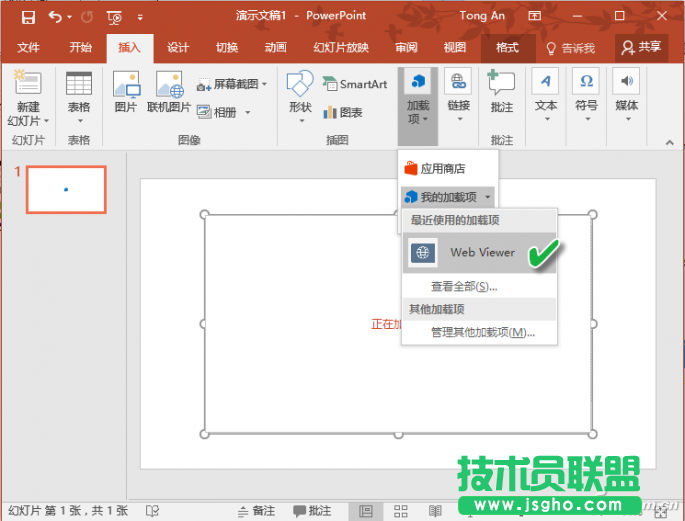Open the 链接 links dropdown
Screen dimensions: 685x521
(459, 96)
